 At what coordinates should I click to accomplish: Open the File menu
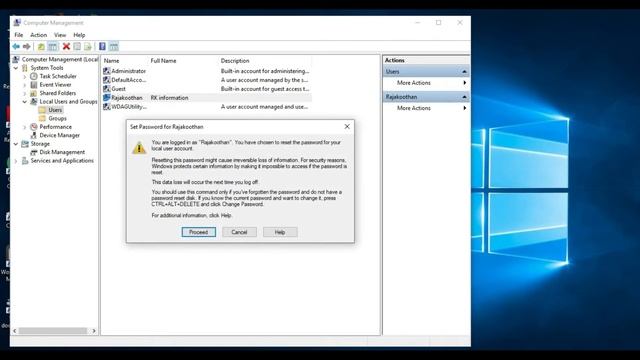click(19, 35)
